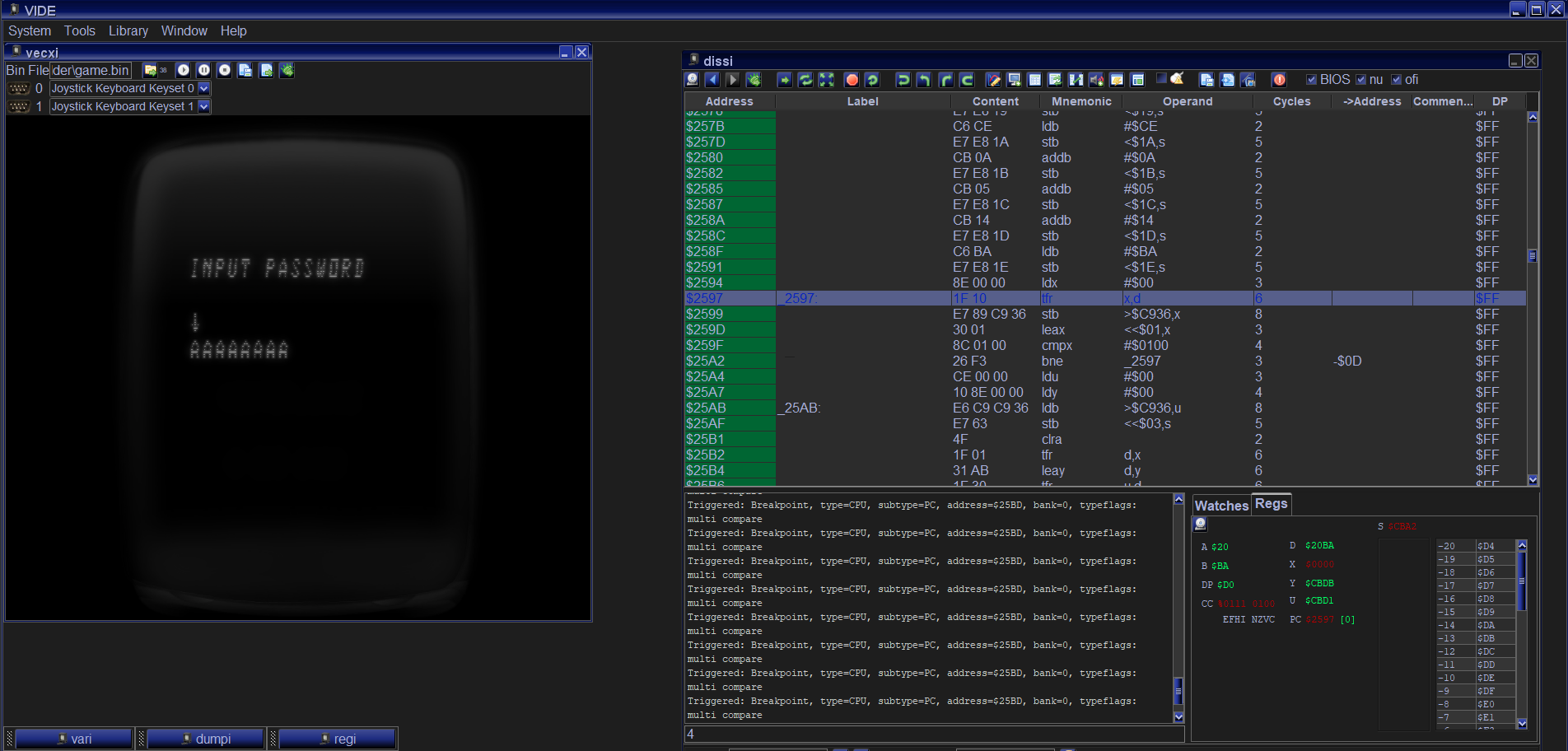Open the Help menu
This screenshot has width=1568, height=751.
pyautogui.click(x=233, y=30)
